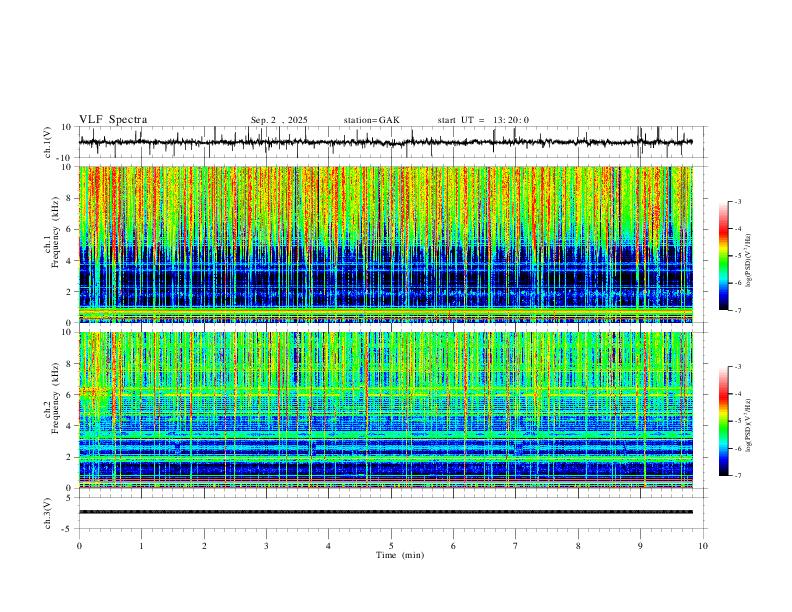Click the time axis tick label '4'
This screenshot has width=792, height=612.
328,546
